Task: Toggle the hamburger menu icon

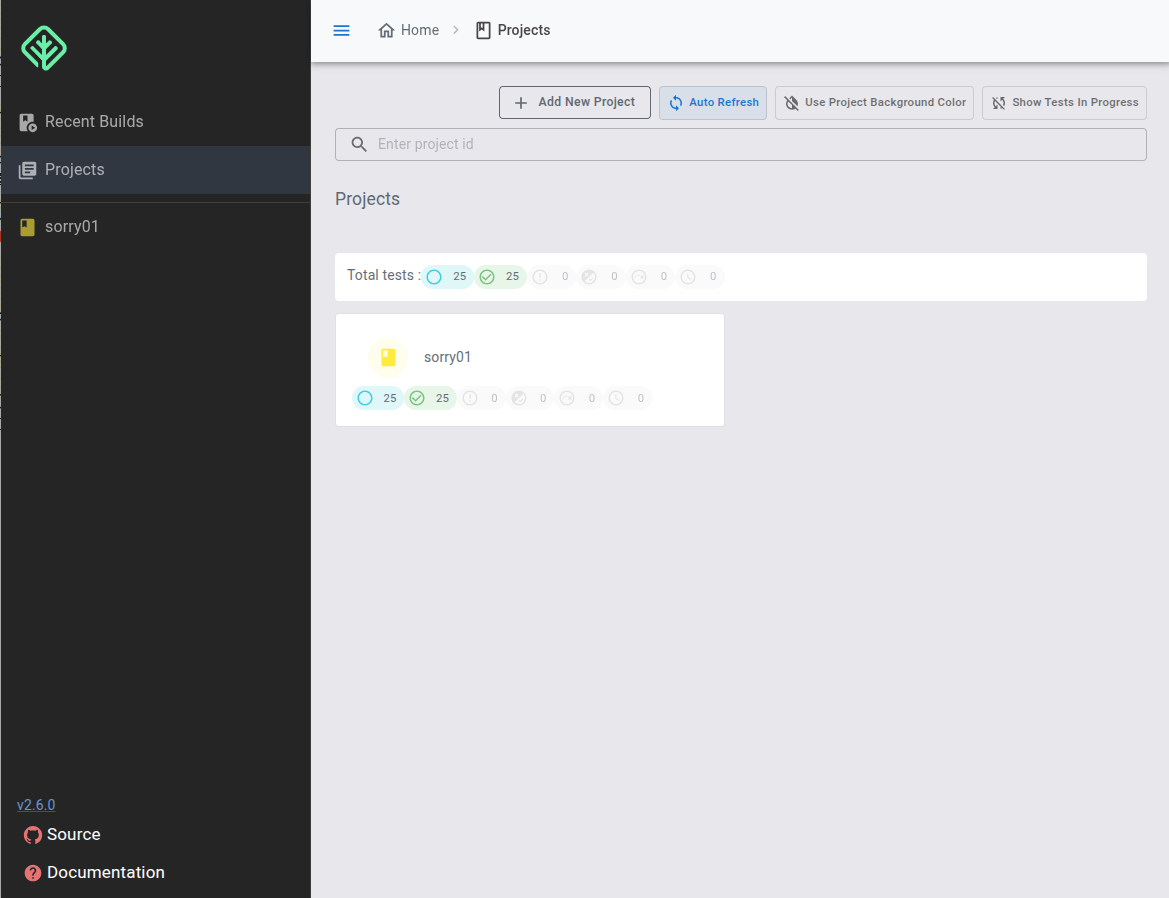Action: click(341, 31)
